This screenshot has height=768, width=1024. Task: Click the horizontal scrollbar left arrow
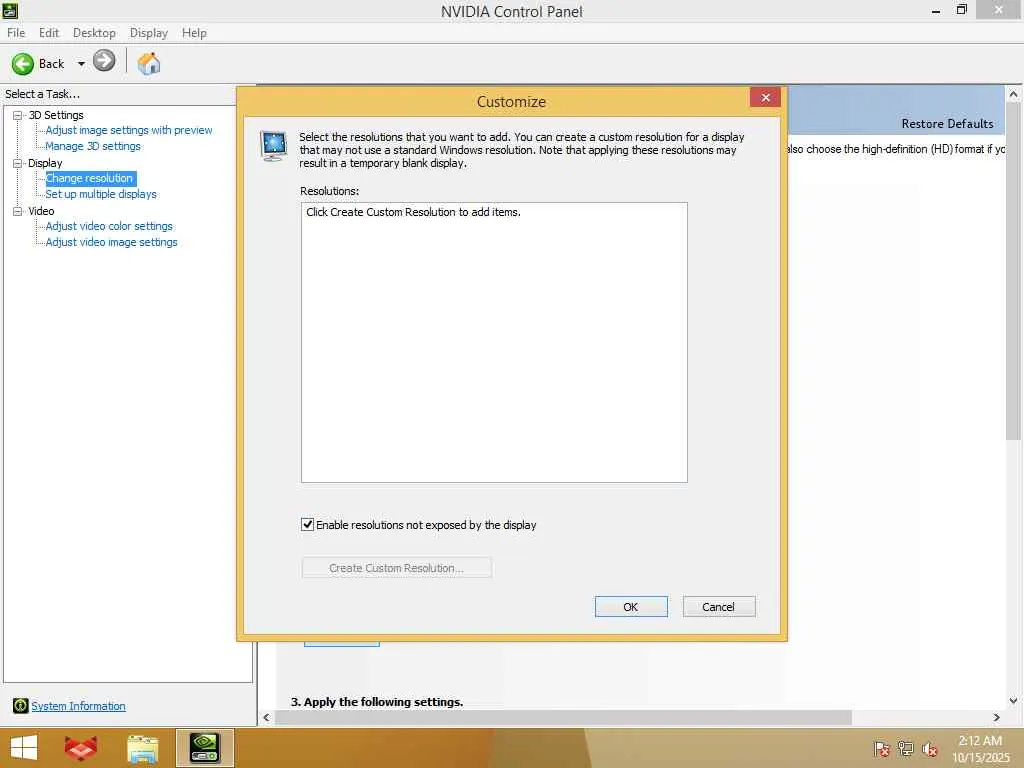[266, 717]
